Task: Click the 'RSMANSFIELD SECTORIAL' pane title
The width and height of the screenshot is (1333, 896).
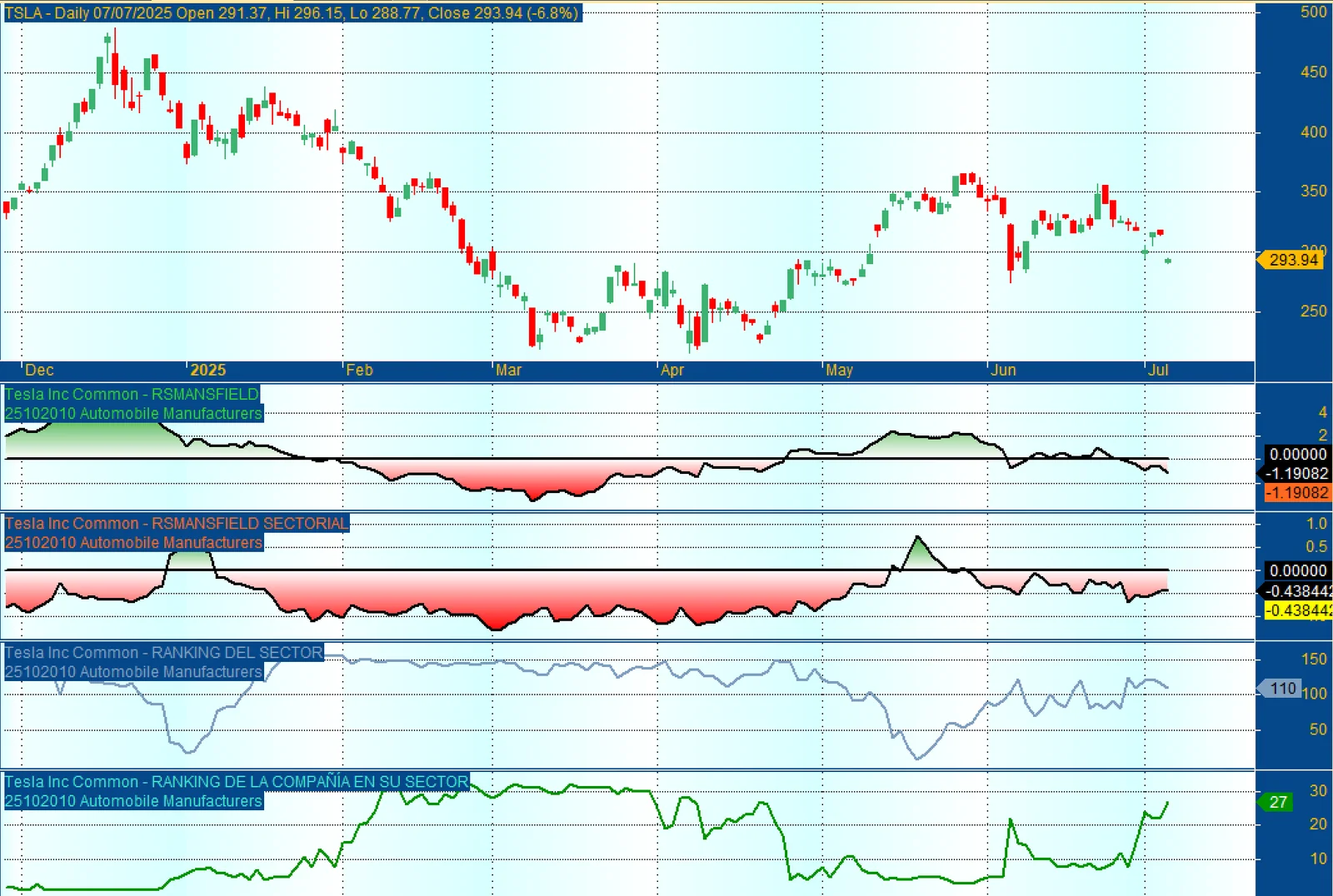Action: pyautogui.click(x=177, y=524)
